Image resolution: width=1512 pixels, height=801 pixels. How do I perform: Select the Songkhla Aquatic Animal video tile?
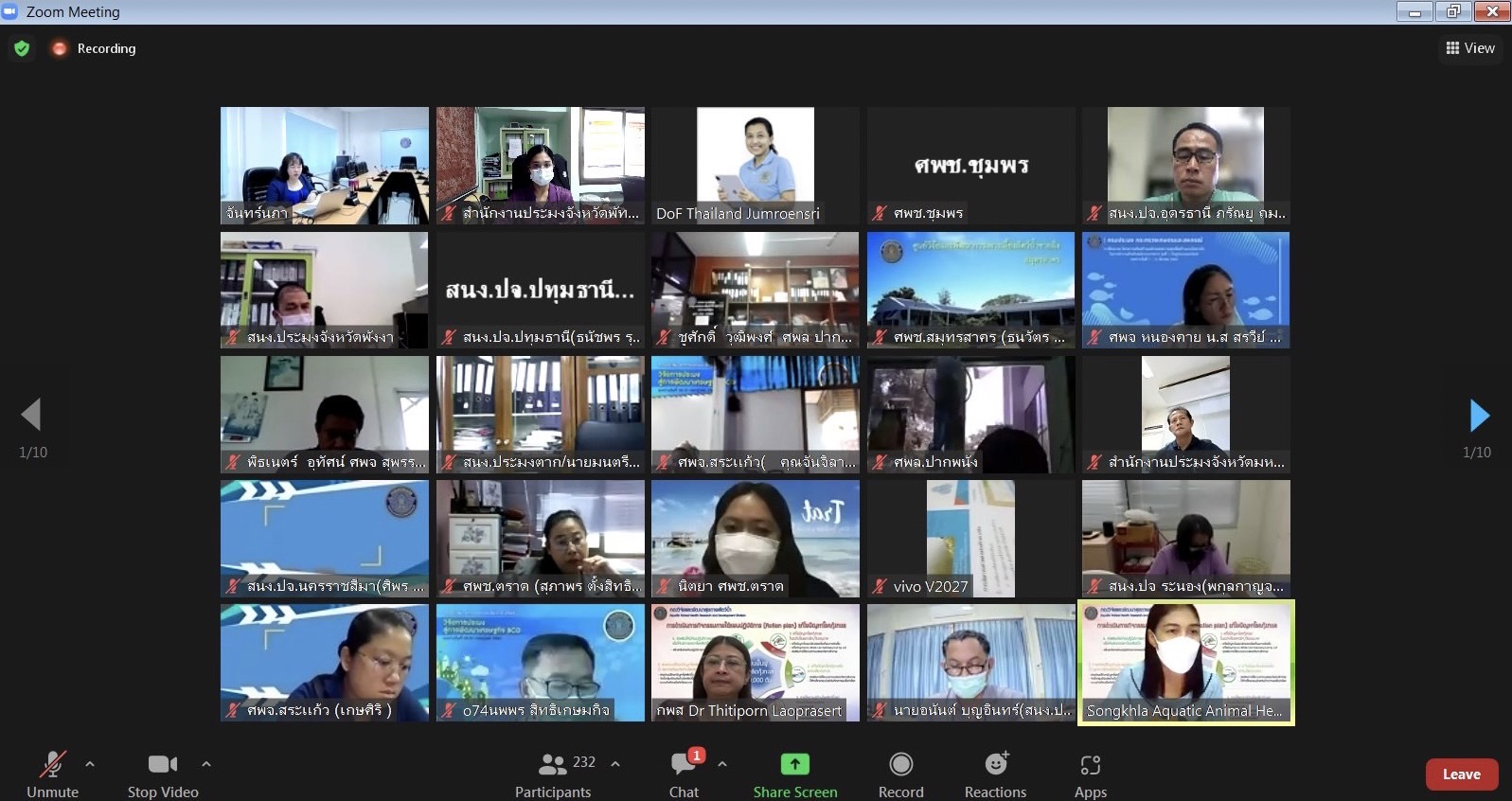click(x=1185, y=663)
